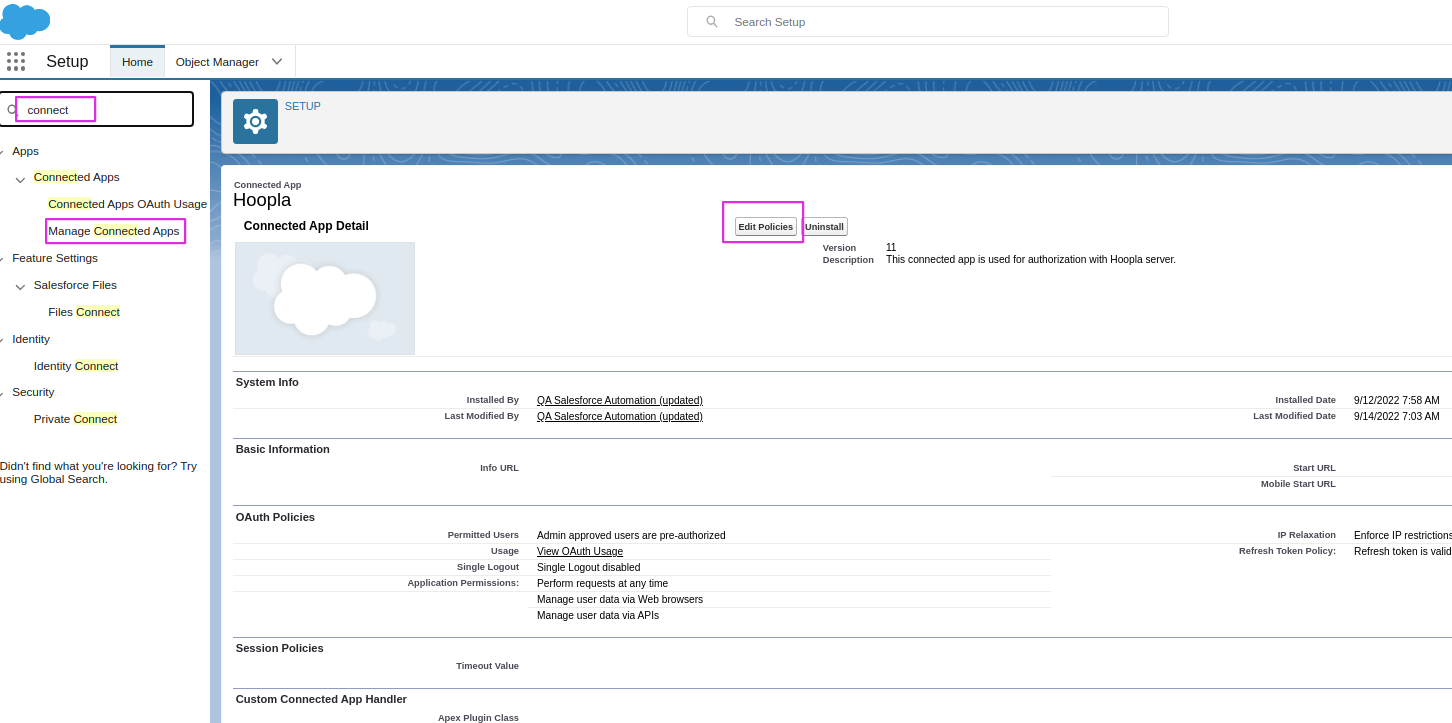This screenshot has height=723, width=1452.
Task: Click the Security sidebar section
Action: coord(33,392)
